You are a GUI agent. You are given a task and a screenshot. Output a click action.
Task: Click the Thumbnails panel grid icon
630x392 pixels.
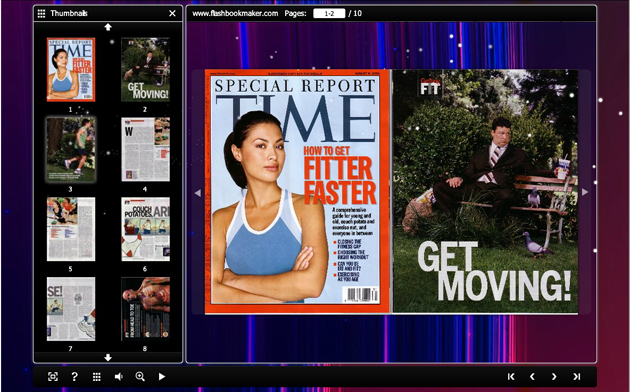click(x=41, y=13)
